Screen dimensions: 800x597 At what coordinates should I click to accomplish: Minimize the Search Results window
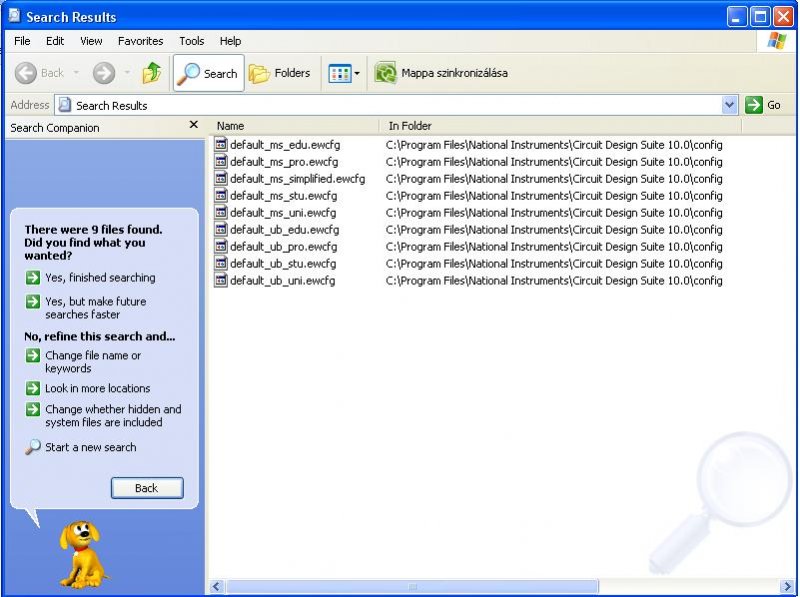pyautogui.click(x=736, y=17)
